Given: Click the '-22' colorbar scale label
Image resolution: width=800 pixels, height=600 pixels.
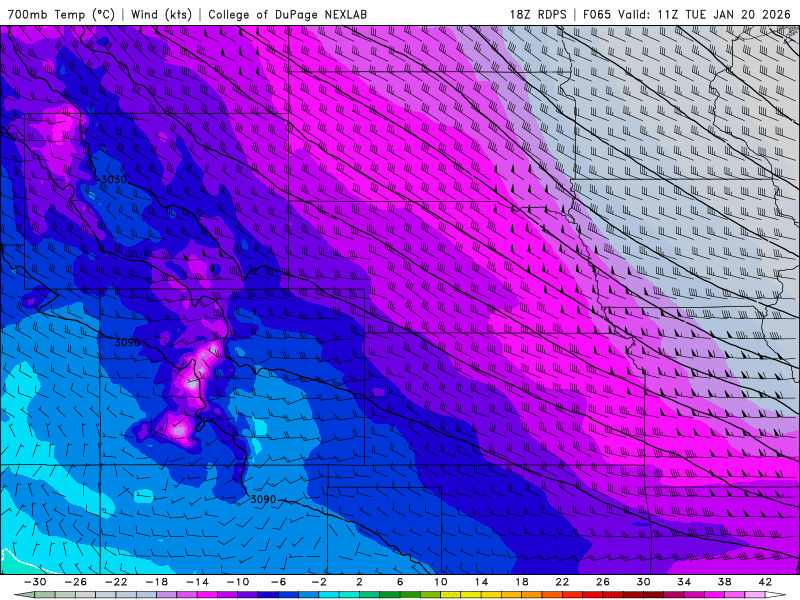Looking at the screenshot, I should coord(116,582).
